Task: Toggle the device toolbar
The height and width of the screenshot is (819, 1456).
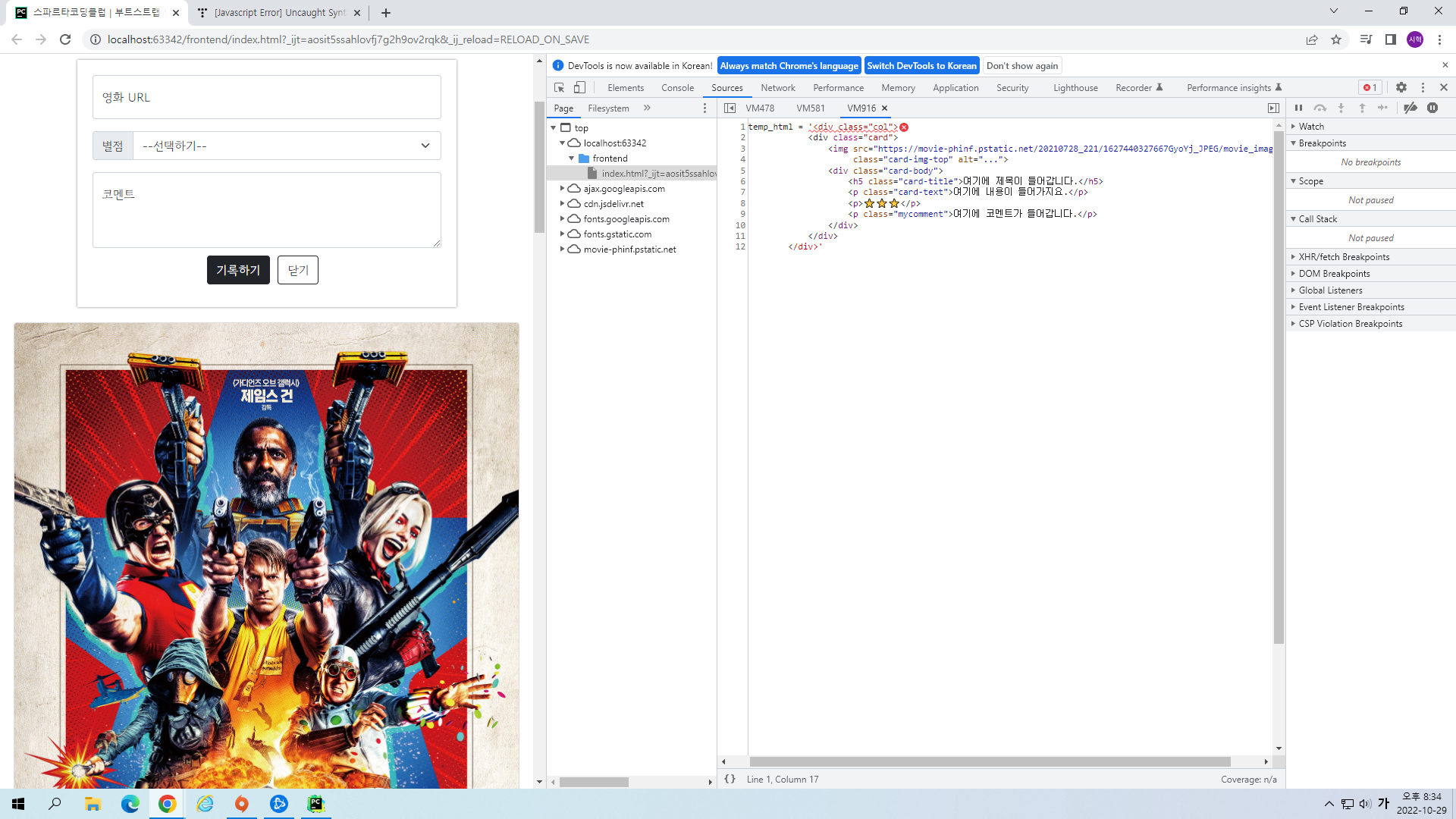Action: (x=579, y=87)
